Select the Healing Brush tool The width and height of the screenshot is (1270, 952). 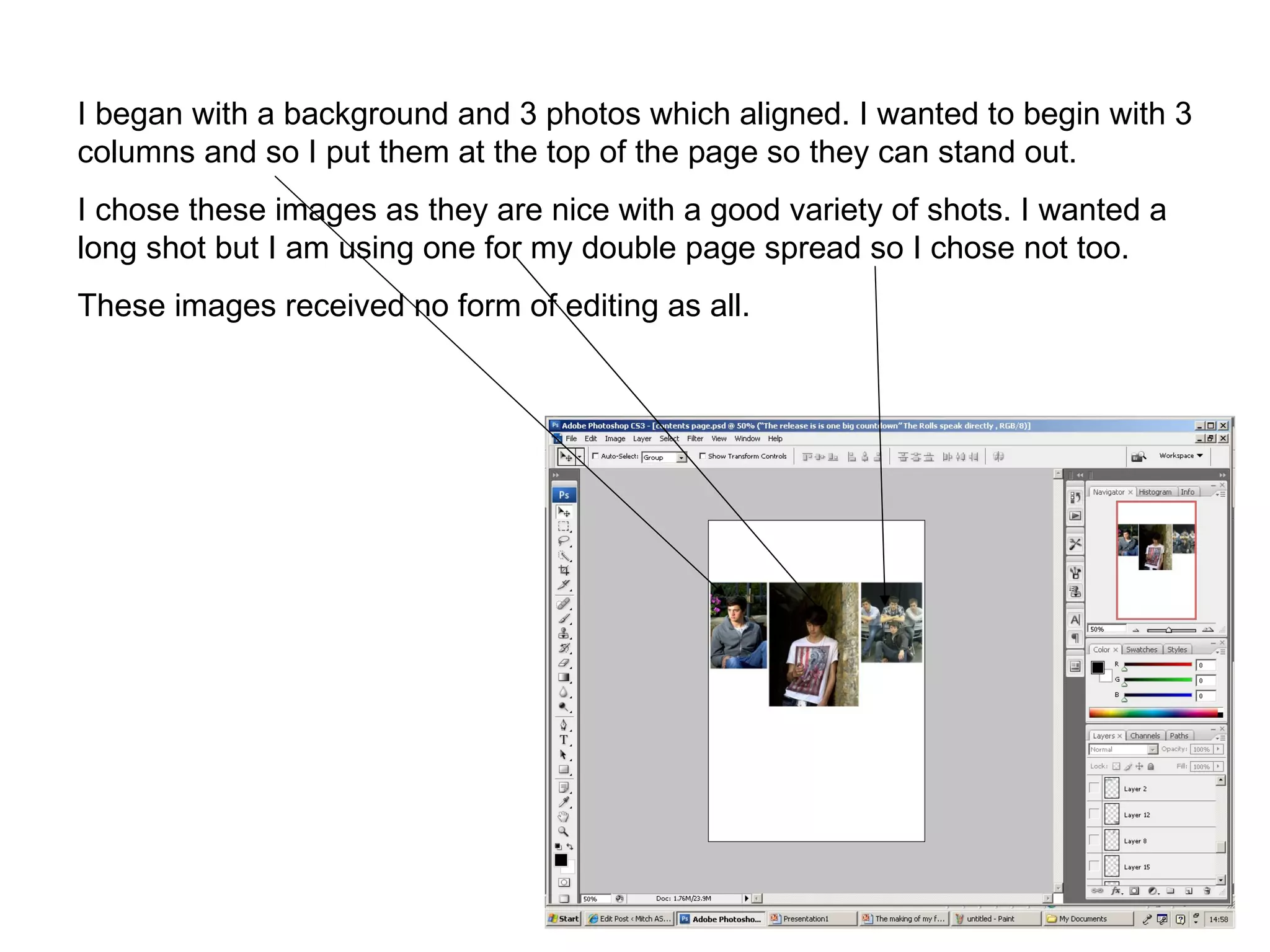tap(564, 604)
